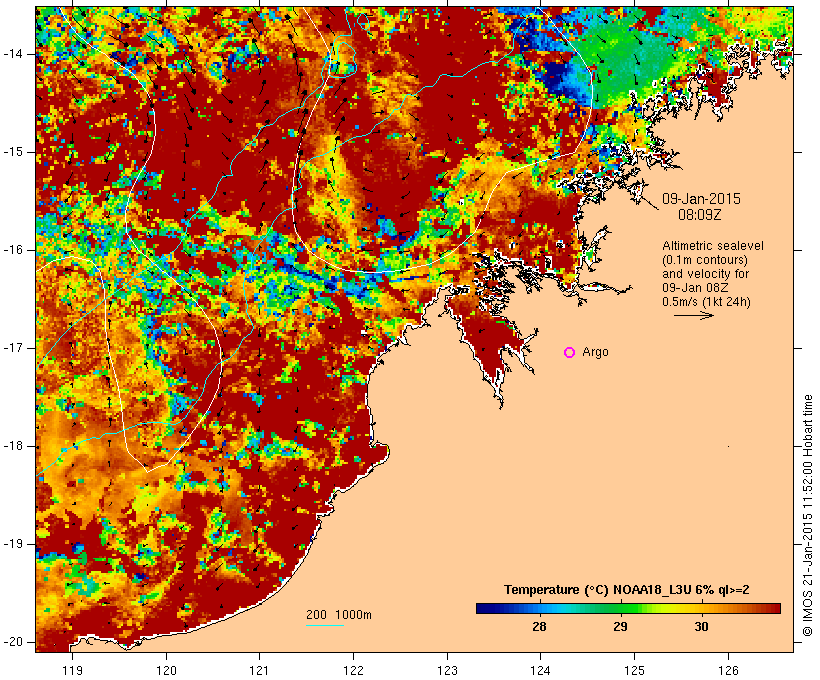Screen dimensions: 820x680
Task: Click the 'Argo' label text
Action: (x=595, y=352)
